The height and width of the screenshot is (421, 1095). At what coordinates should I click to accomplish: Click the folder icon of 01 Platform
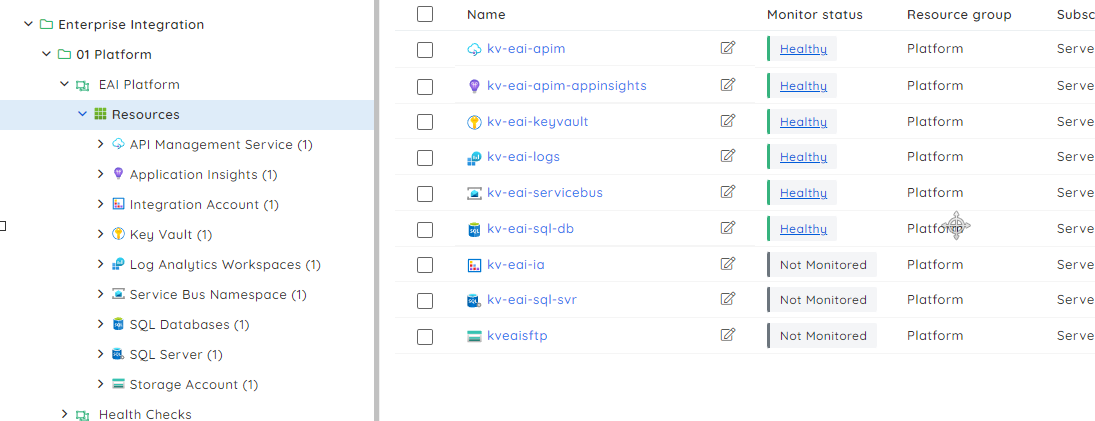64,54
